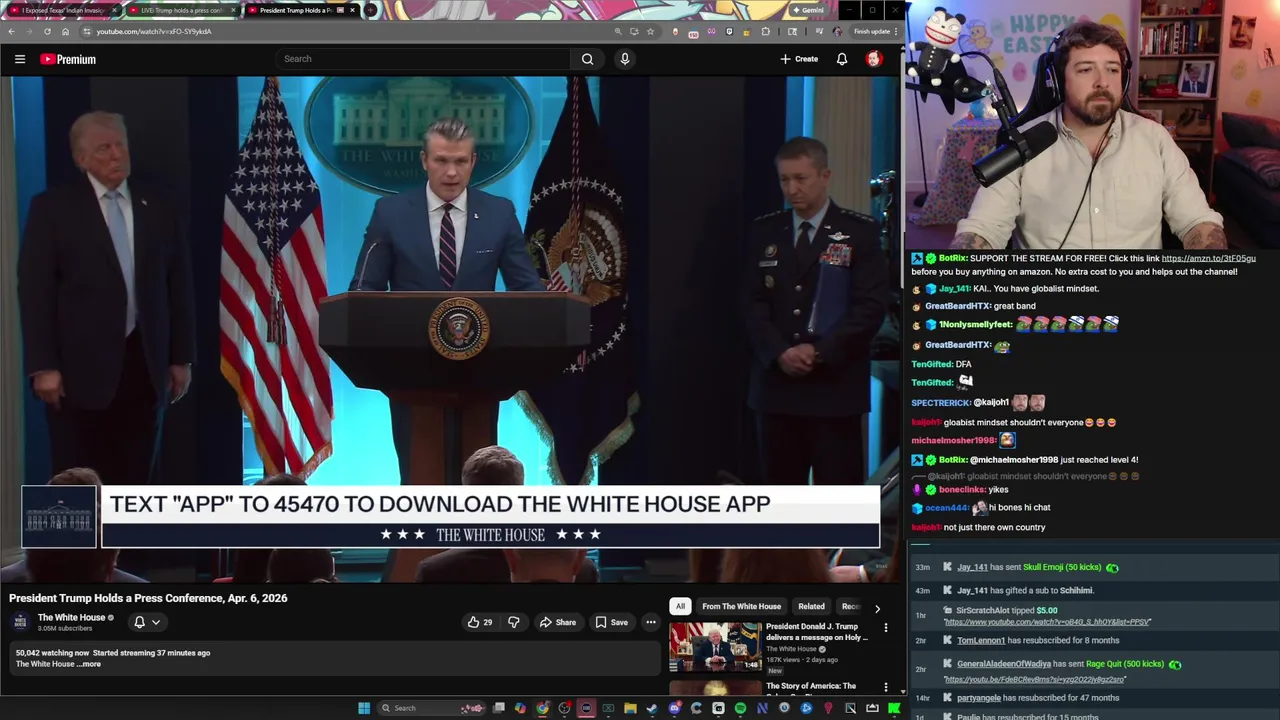
Task: Start voice search with the microphone icon
Action: coord(625,59)
